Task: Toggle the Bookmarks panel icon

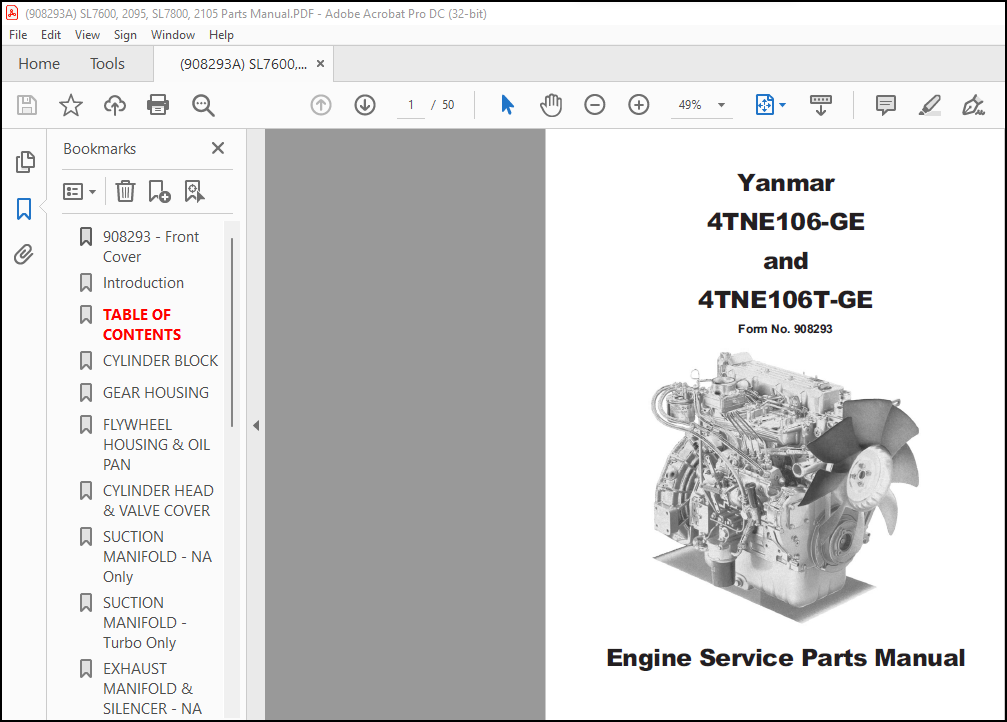Action: click(x=24, y=209)
